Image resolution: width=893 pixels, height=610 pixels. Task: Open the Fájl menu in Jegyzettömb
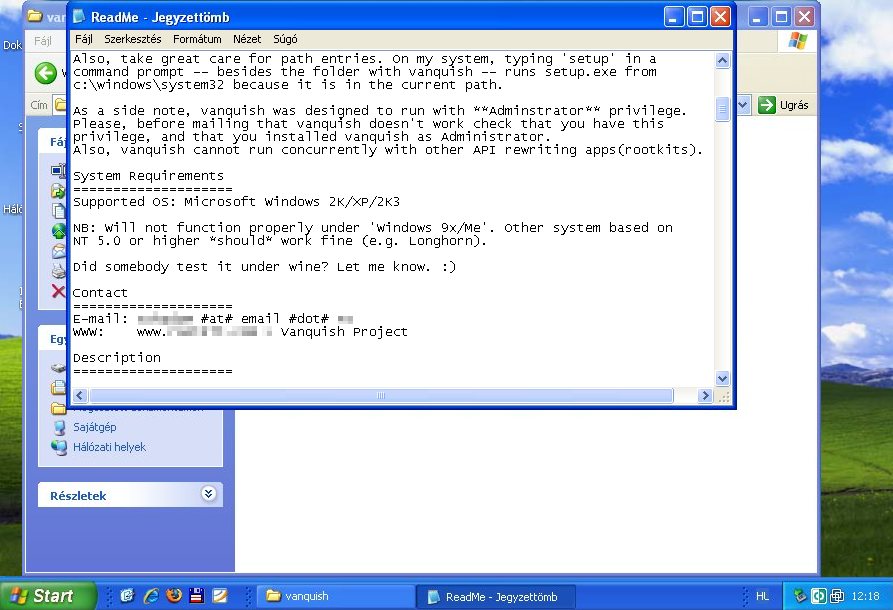tap(83, 39)
